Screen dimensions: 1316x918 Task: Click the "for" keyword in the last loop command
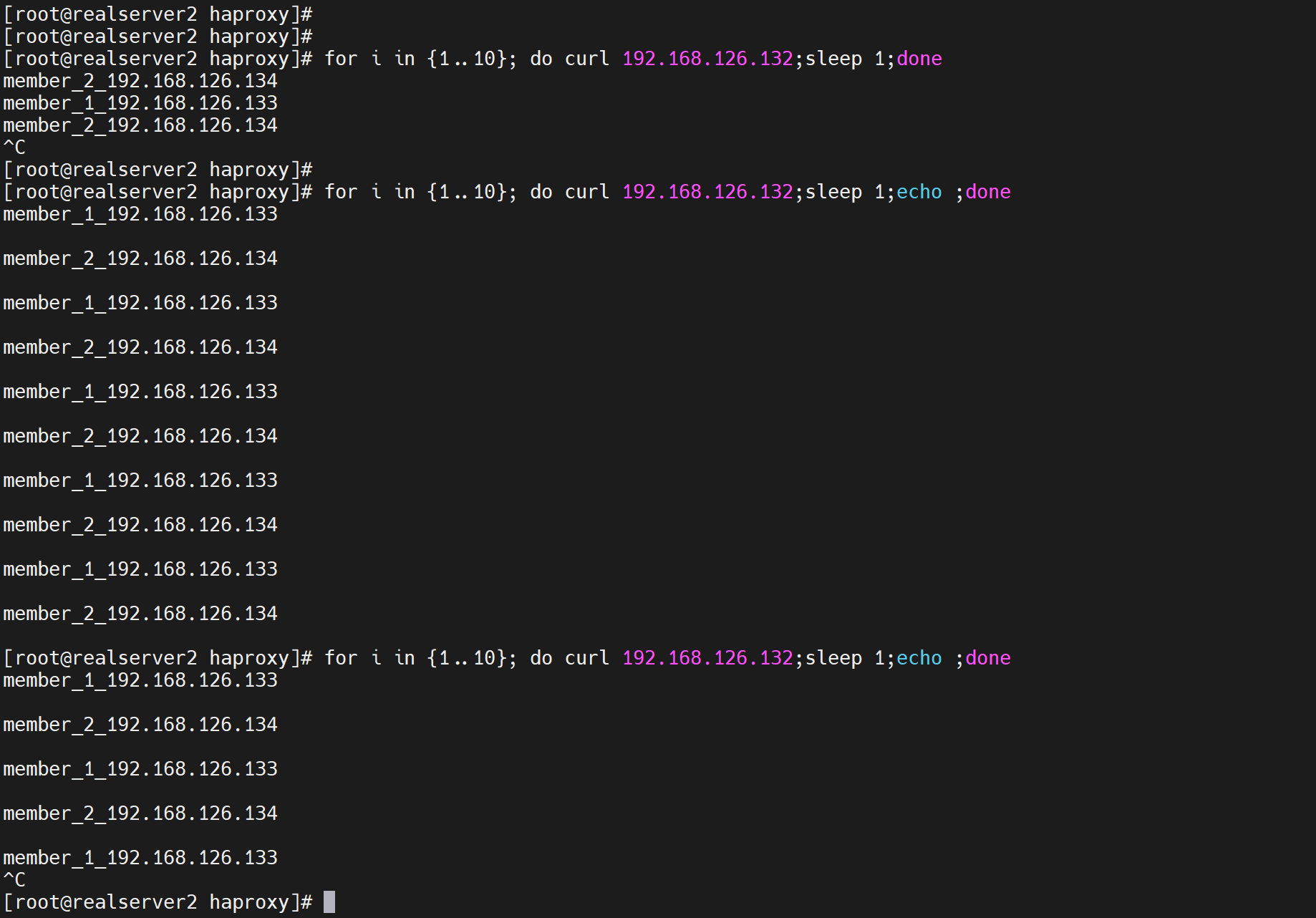click(341, 658)
